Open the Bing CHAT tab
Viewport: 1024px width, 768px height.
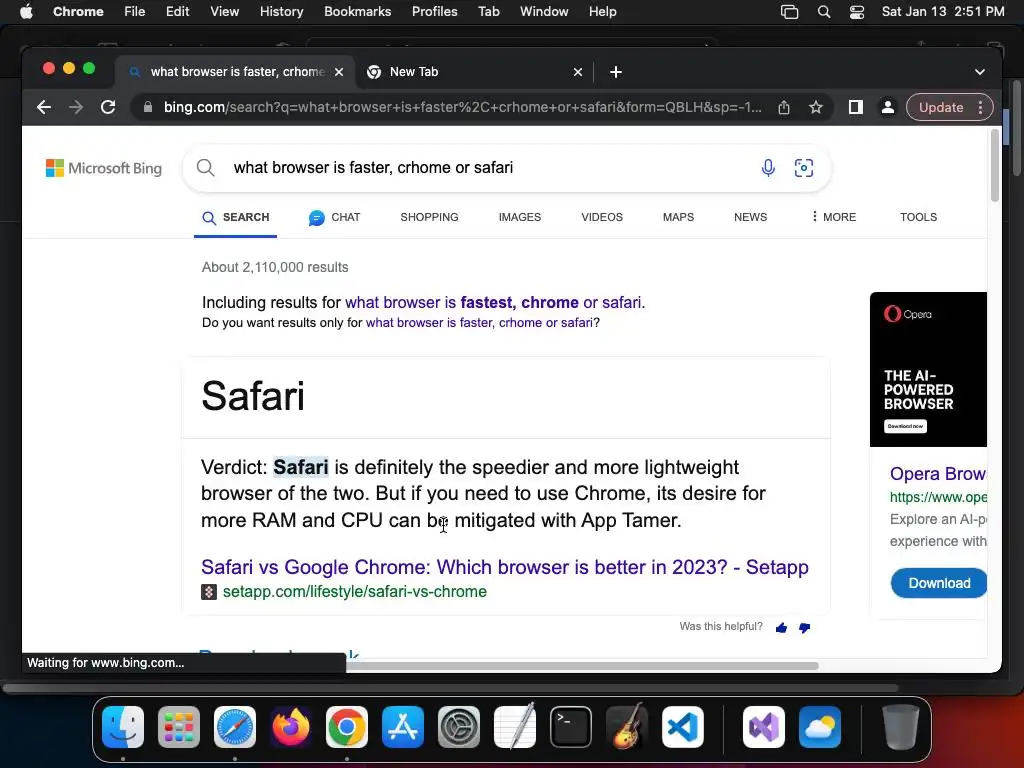pyautogui.click(x=334, y=217)
